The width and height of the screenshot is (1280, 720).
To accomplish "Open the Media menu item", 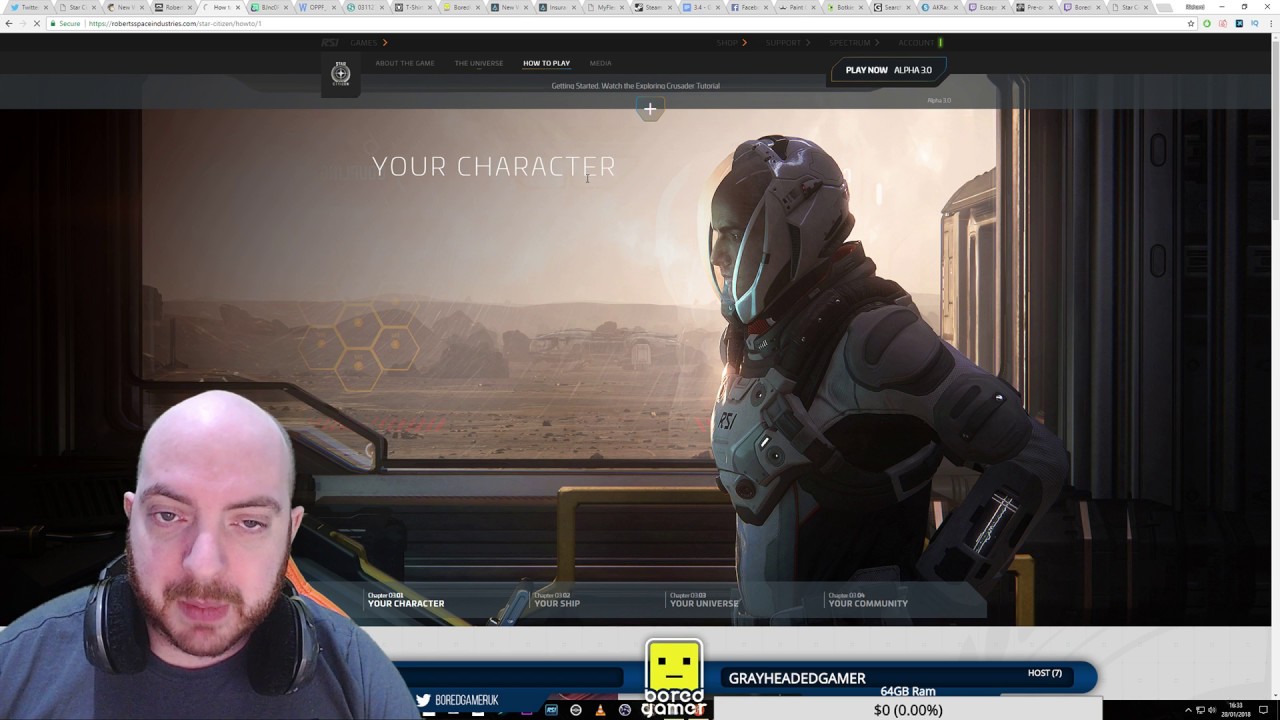I will coord(600,63).
